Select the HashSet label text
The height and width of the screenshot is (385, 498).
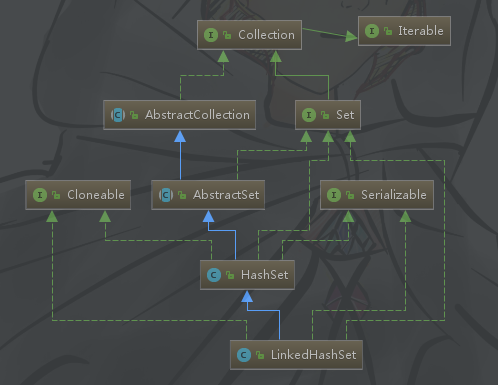[265, 275]
